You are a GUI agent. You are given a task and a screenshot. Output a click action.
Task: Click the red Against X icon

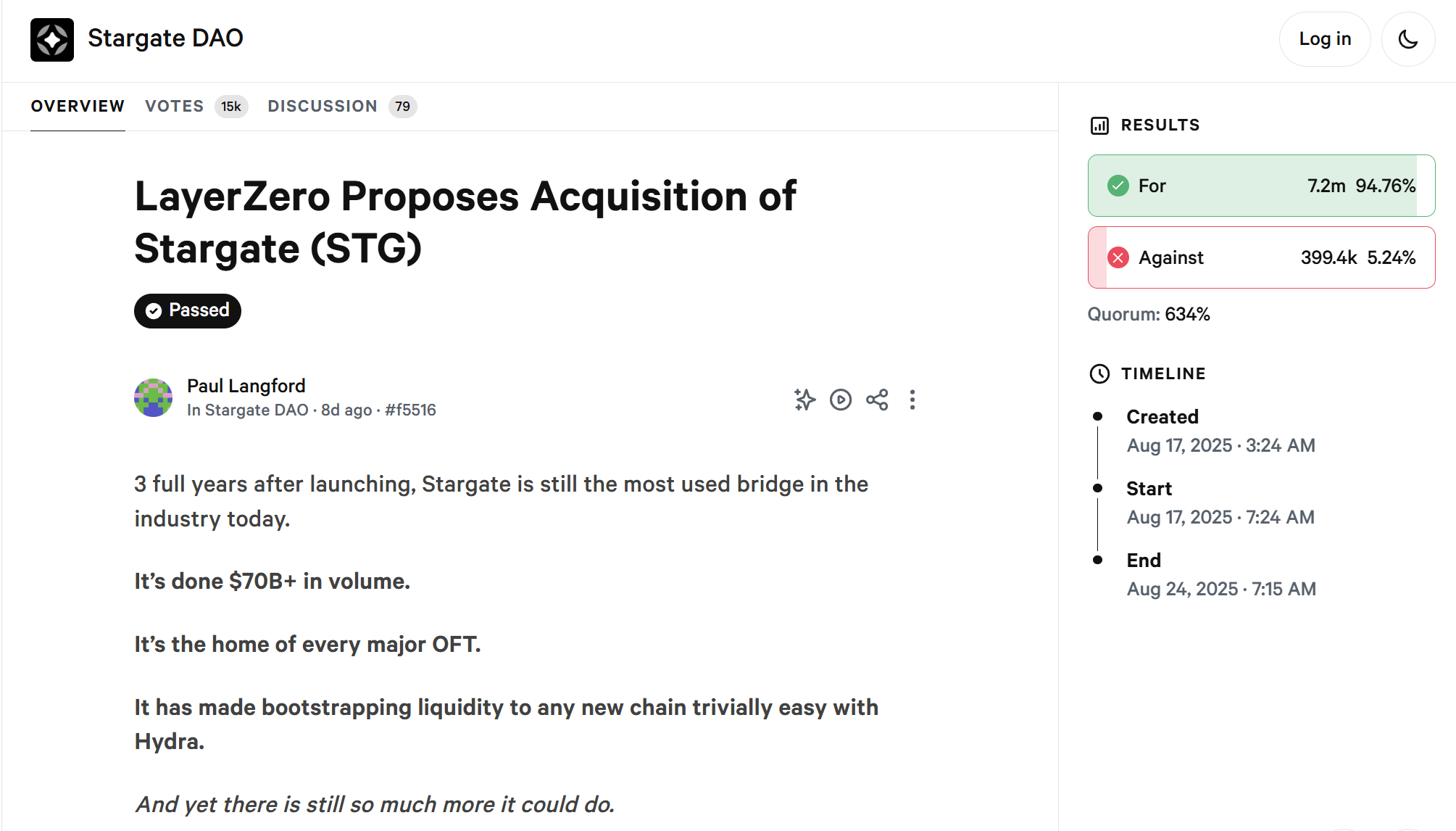1118,257
